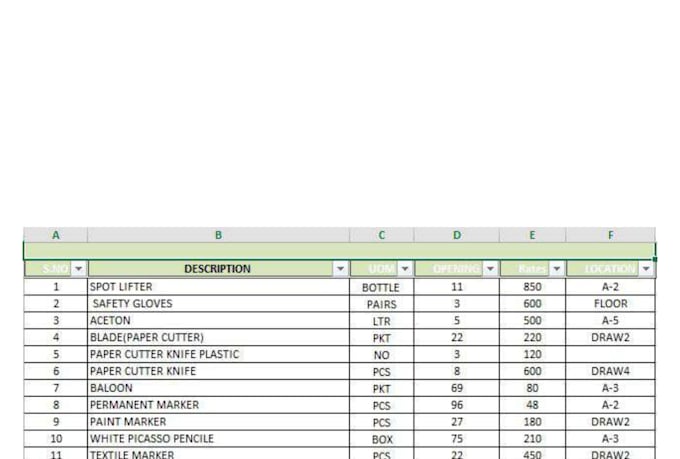Select the BOTTLE unit cell
680x459 pixels.
pos(382,287)
